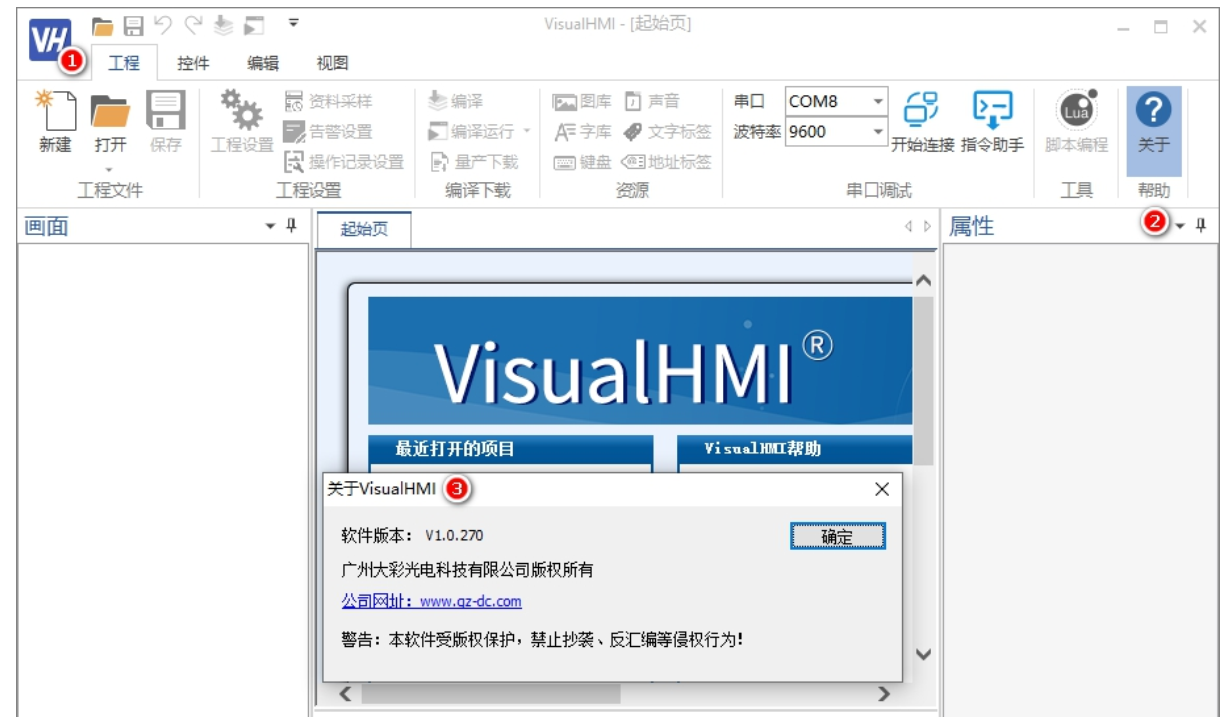
Task: Switch to the 视图 ribbon tab
Action: (x=332, y=63)
